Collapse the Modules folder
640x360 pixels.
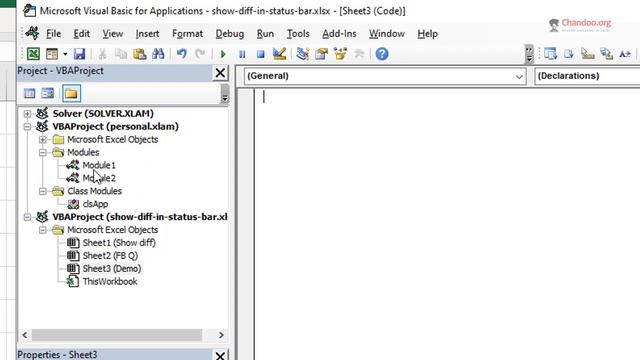pos(42,153)
